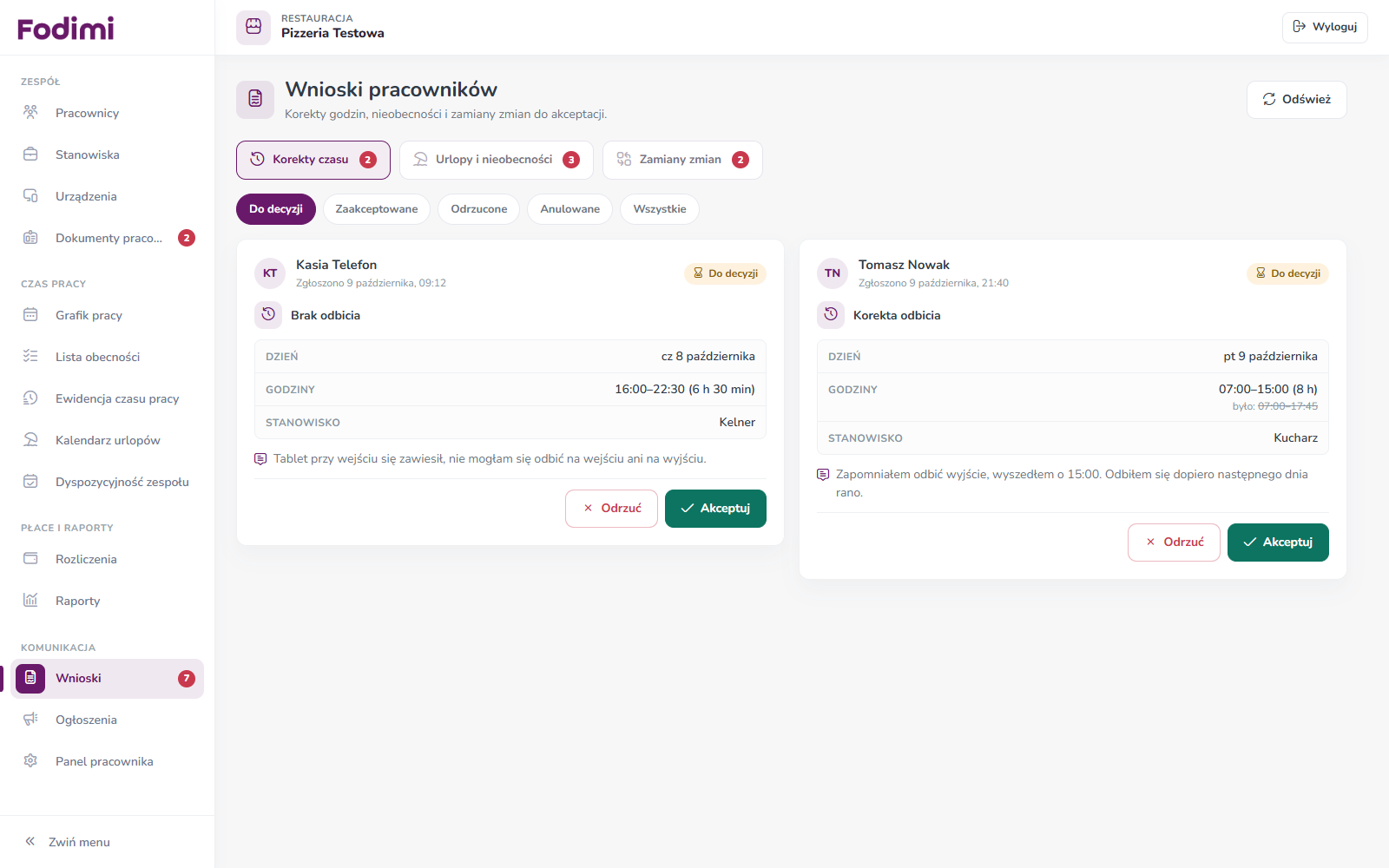Show Wszystkie requests filter

pos(660,209)
